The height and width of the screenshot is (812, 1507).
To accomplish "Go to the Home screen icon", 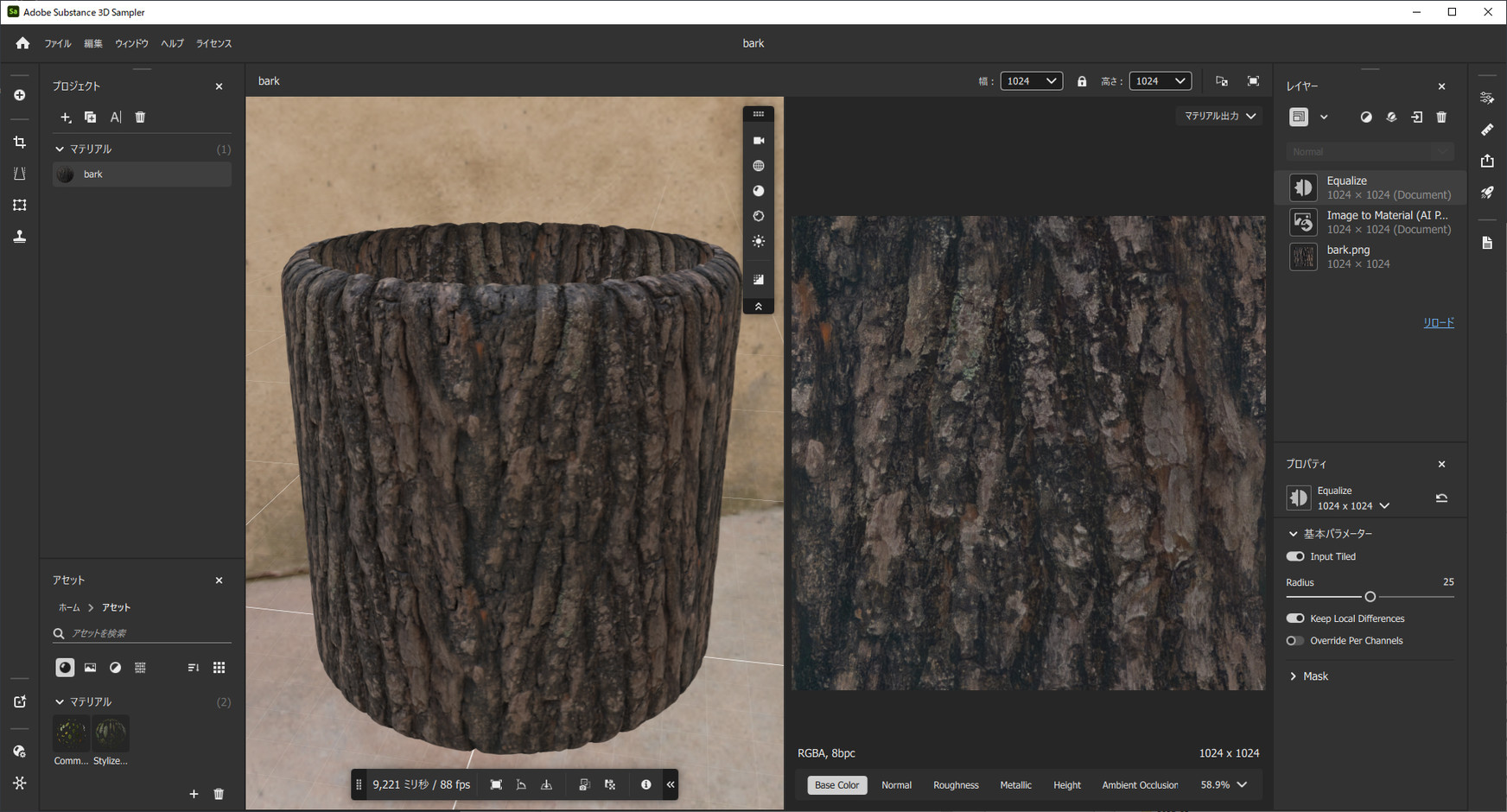I will [22, 43].
